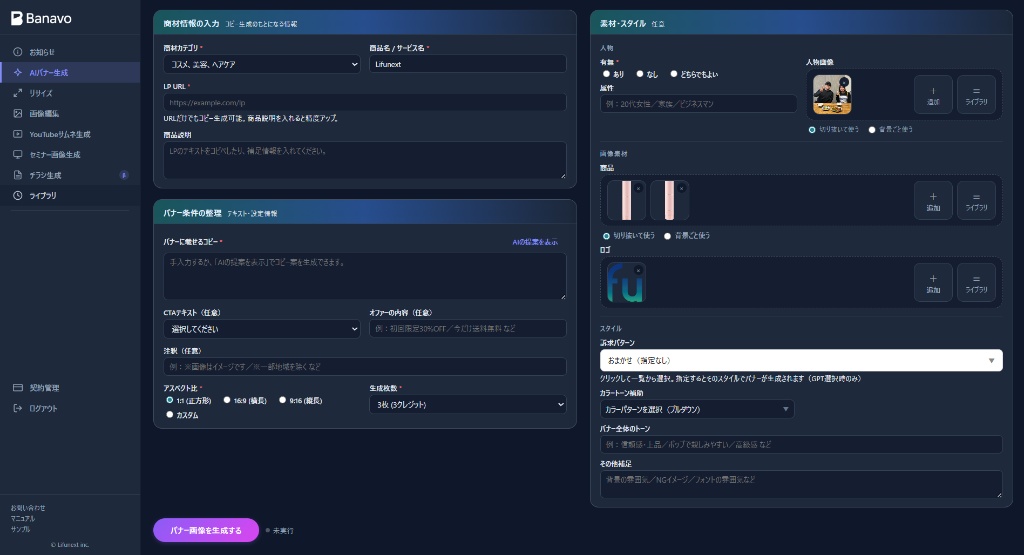Click the 人物画像 photo thumbnail
The width and height of the screenshot is (1024, 555).
(831, 95)
